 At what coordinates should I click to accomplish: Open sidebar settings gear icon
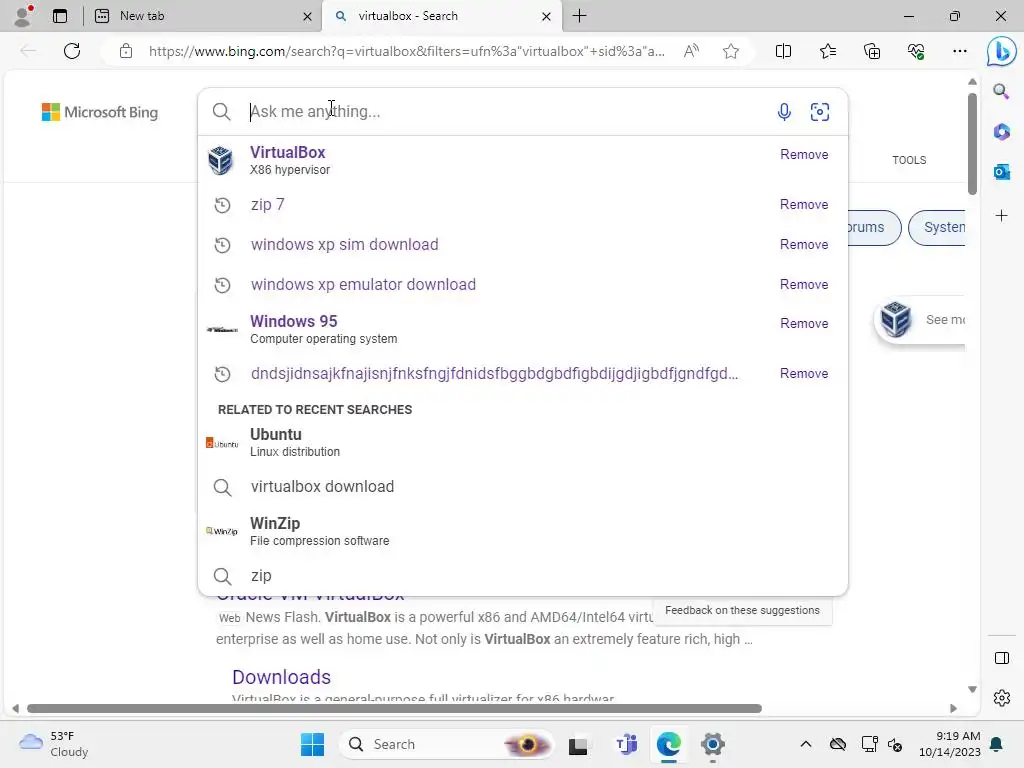1001,698
